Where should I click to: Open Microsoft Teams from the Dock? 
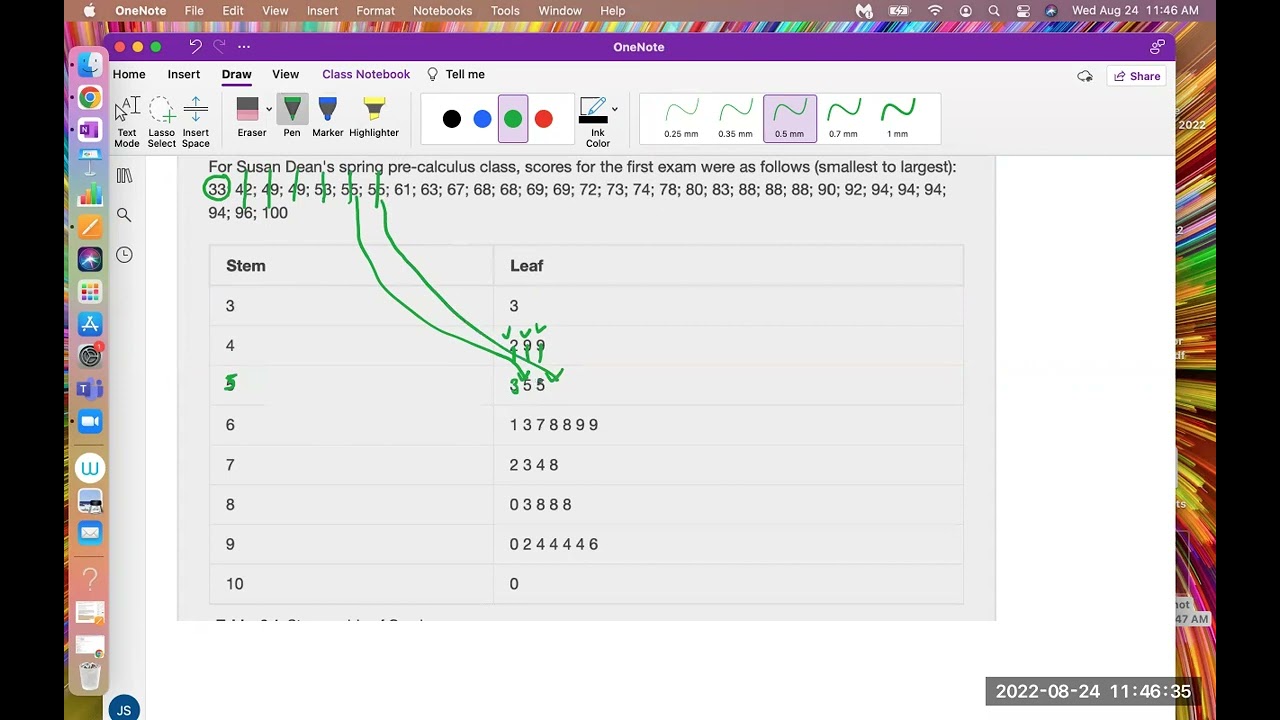point(90,389)
